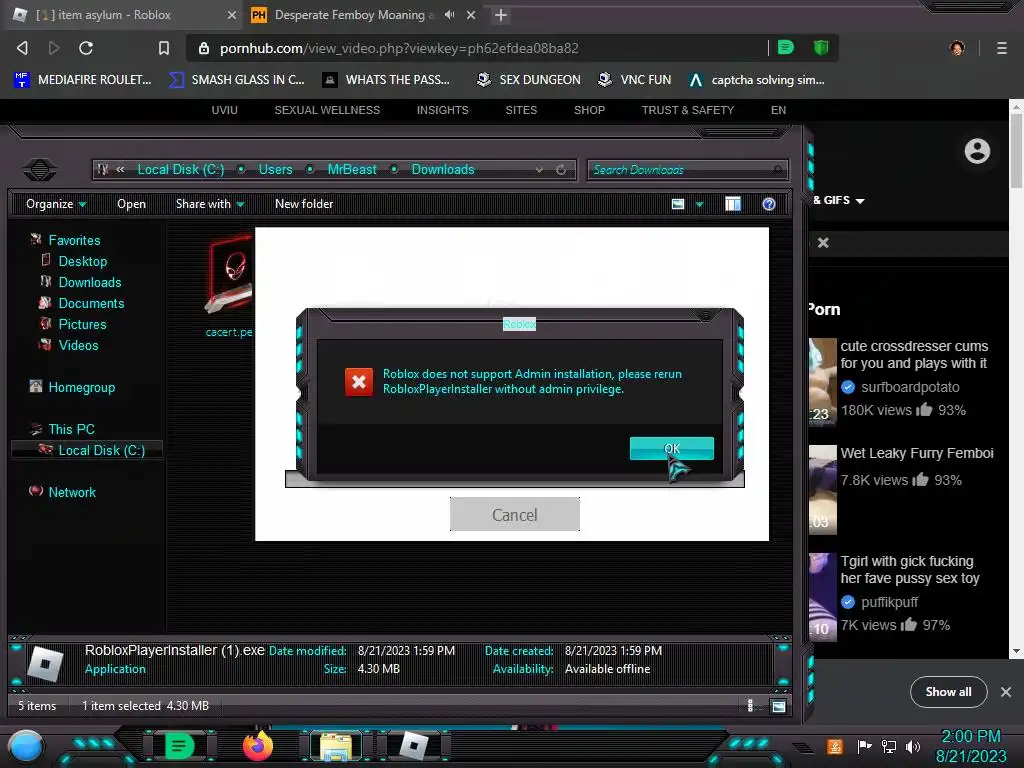Open UVIU in site top menu
Viewport: 1024px width, 768px height.
coord(225,110)
